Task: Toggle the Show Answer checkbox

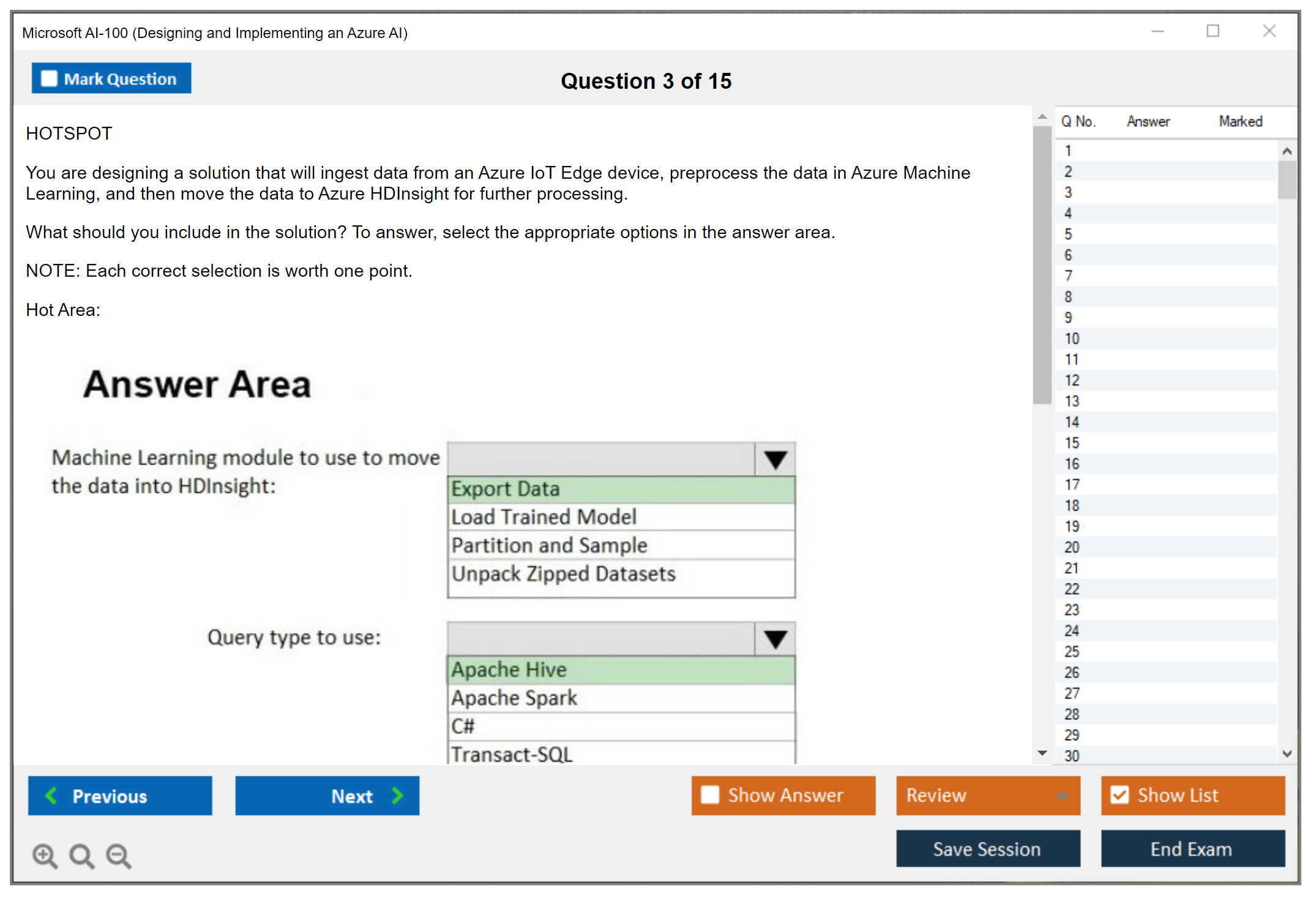Action: (710, 795)
